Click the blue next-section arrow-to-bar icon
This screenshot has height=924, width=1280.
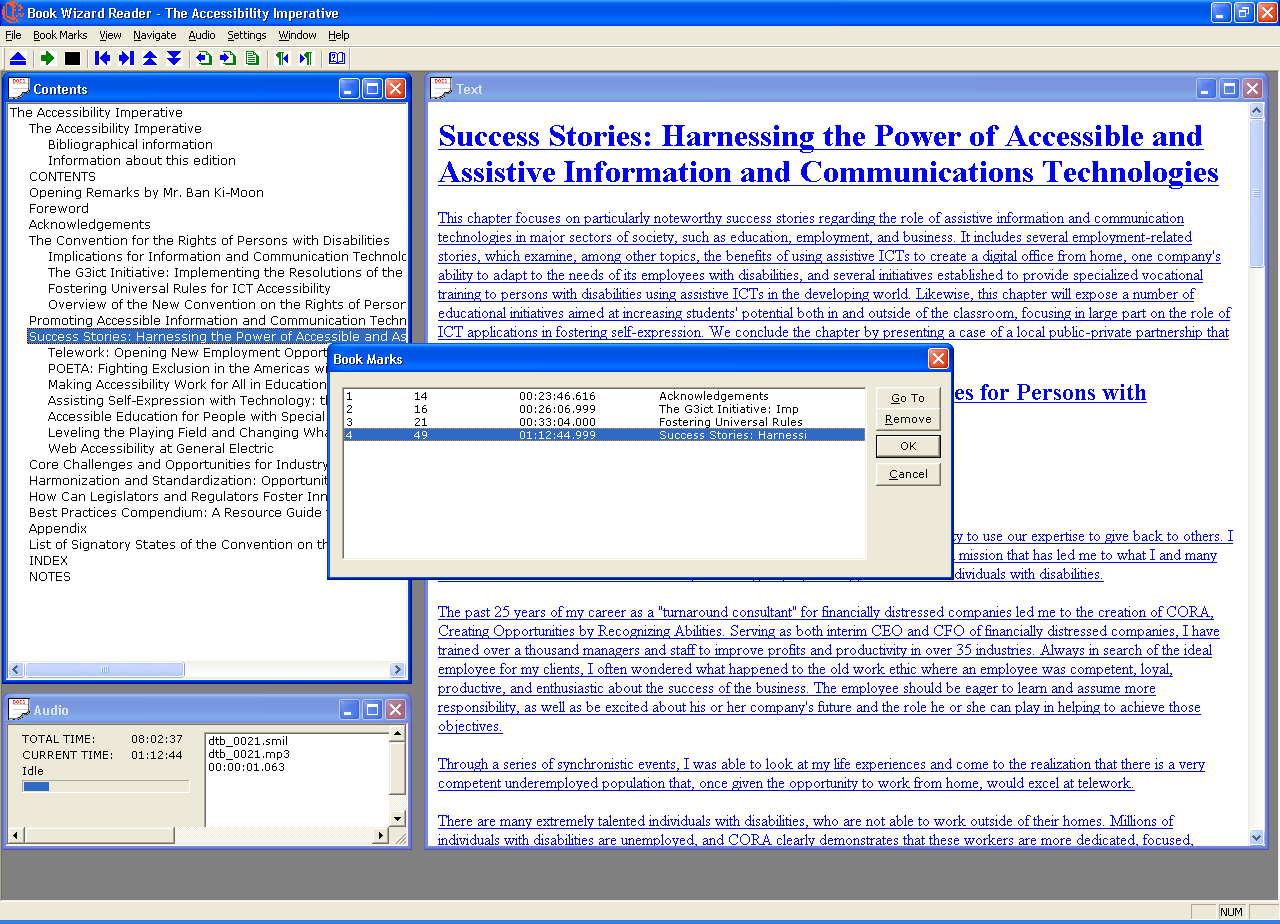126,59
